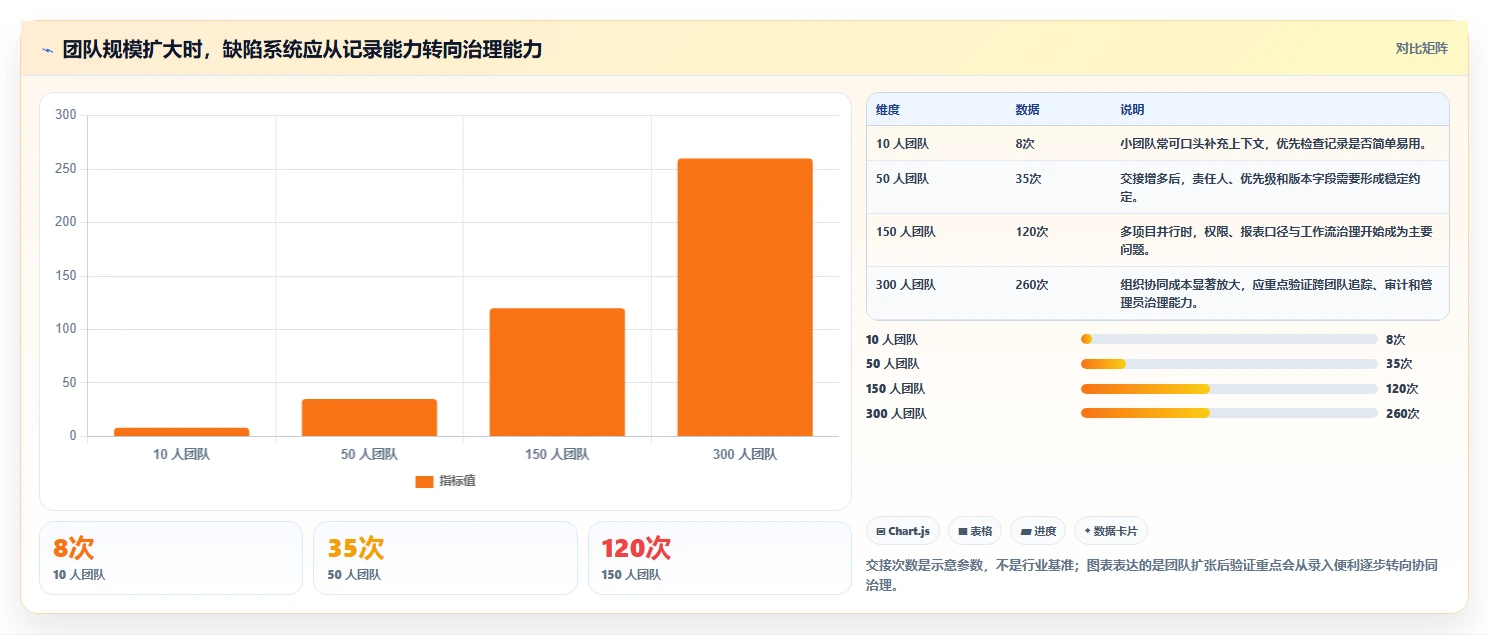Click the y-axis tick label 200
The image size is (1489, 635).
pyautogui.click(x=66, y=222)
